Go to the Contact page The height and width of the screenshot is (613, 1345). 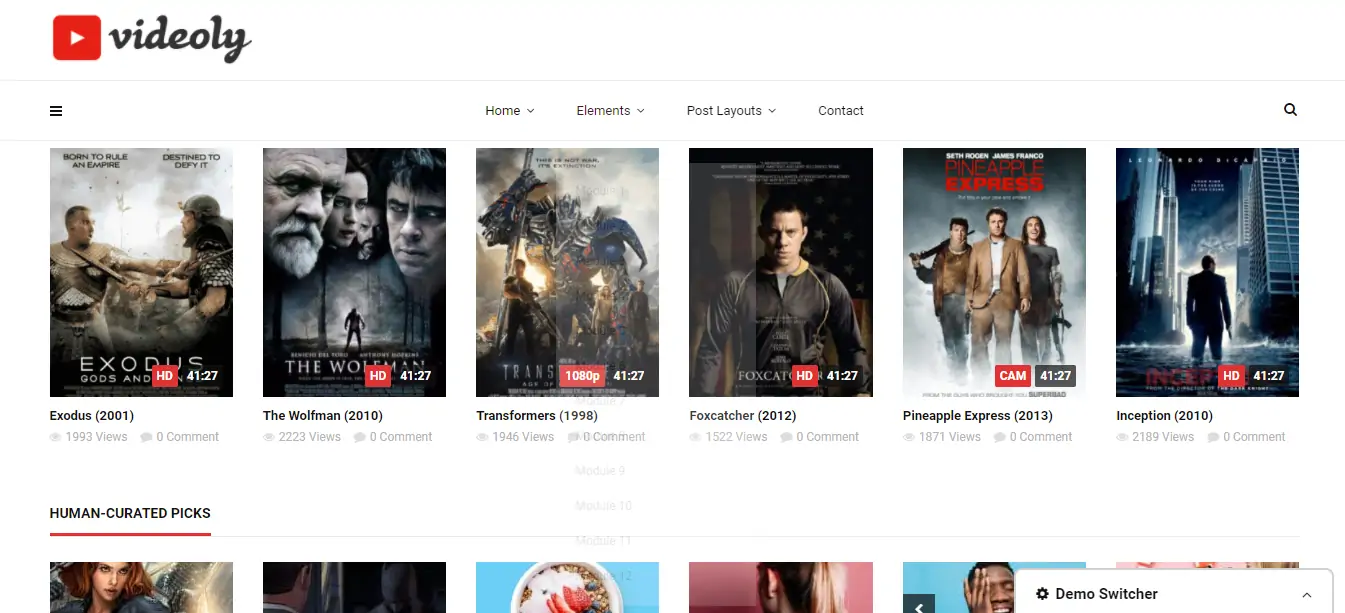(840, 111)
